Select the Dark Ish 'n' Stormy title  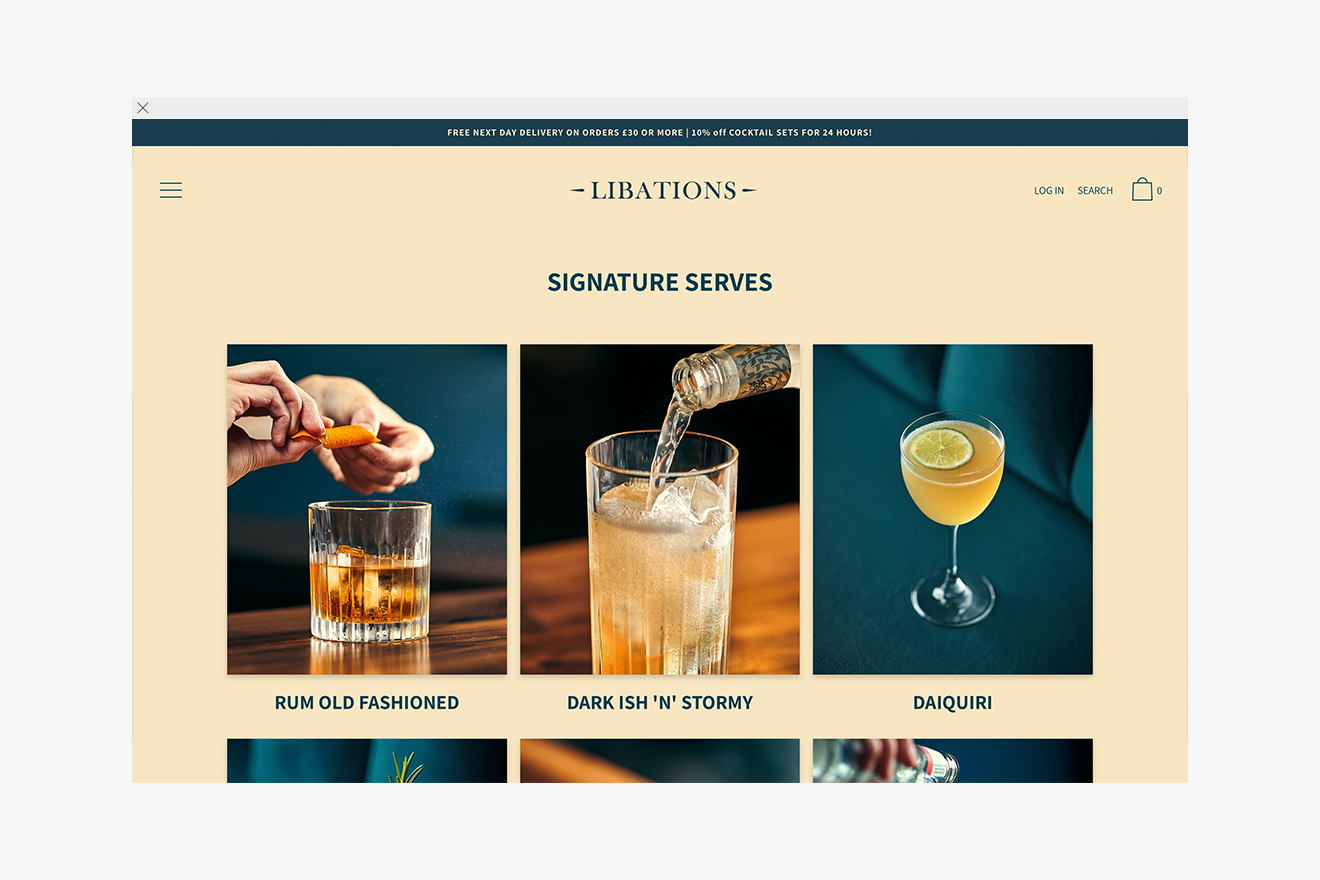660,703
